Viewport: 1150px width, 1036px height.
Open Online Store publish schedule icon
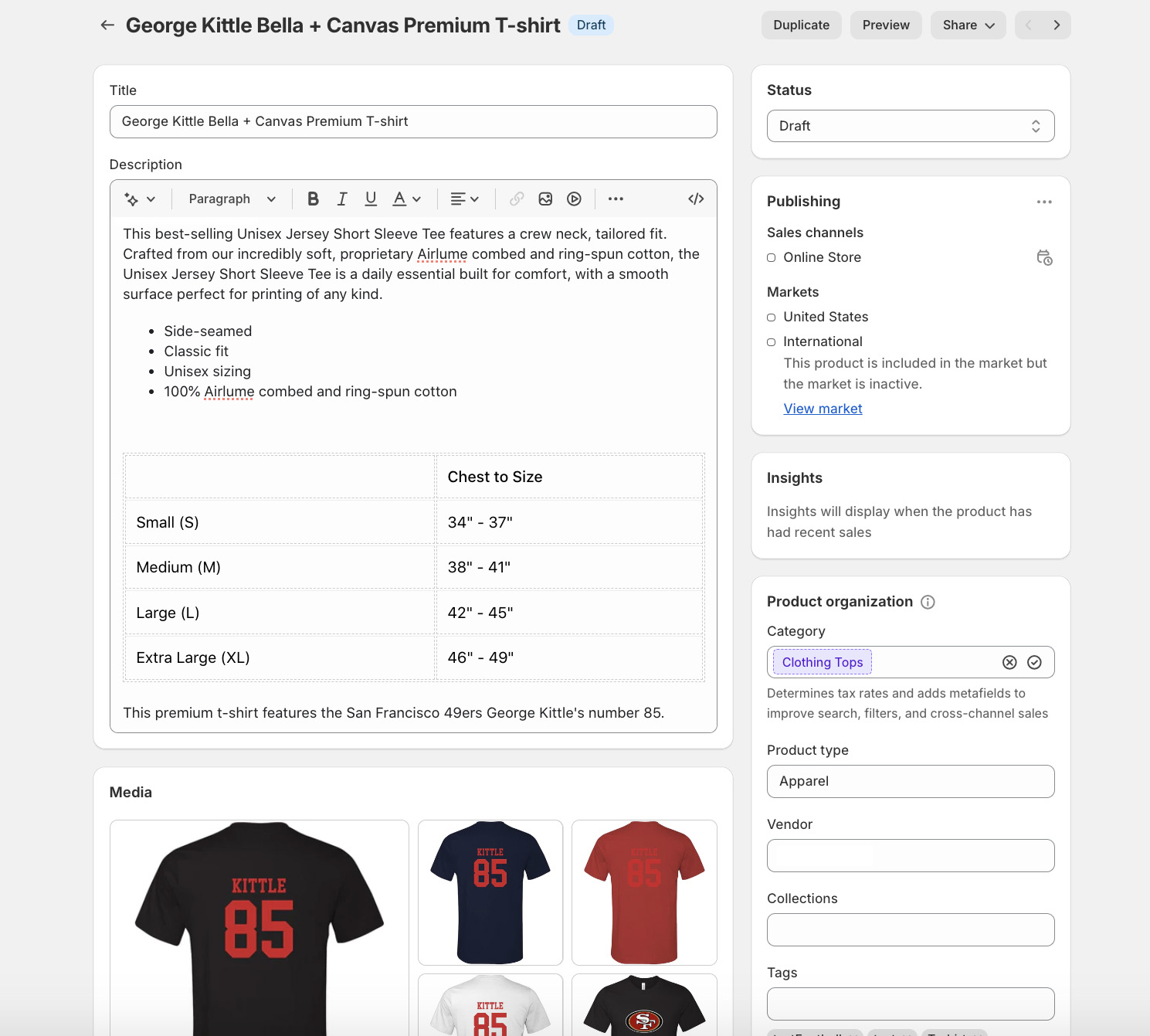point(1044,258)
